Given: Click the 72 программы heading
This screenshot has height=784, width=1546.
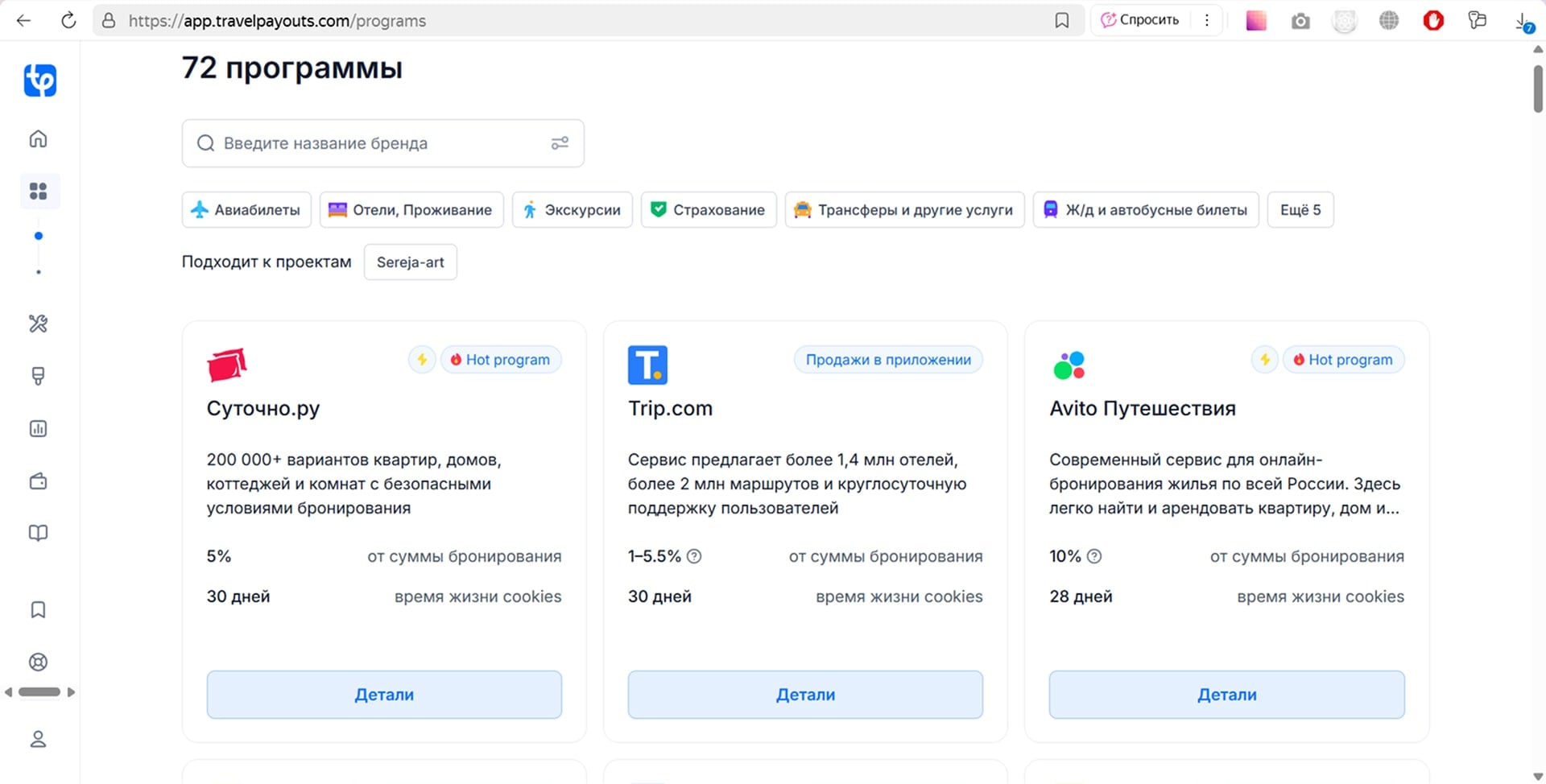Looking at the screenshot, I should point(292,68).
